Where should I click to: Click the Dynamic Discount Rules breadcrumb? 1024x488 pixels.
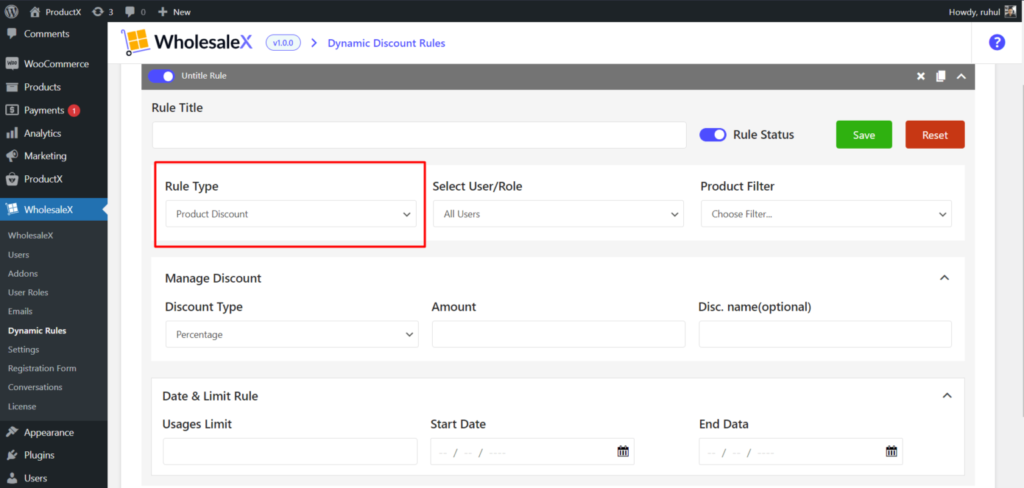tap(387, 43)
